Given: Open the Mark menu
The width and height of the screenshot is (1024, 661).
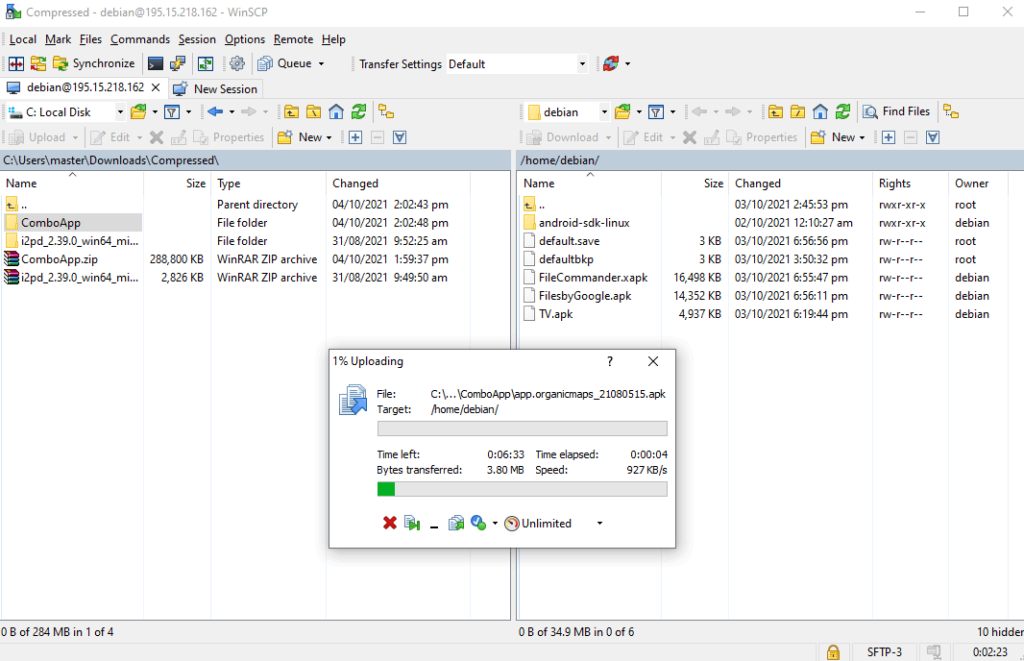Looking at the screenshot, I should tap(58, 39).
